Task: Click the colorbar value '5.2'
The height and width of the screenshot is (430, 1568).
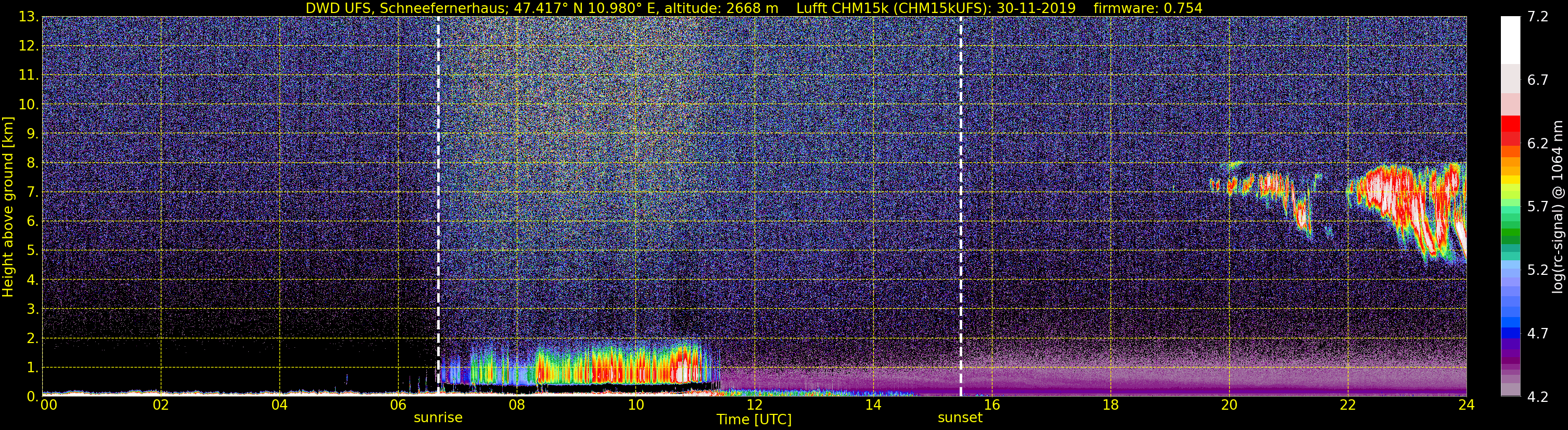Action: point(1538,270)
